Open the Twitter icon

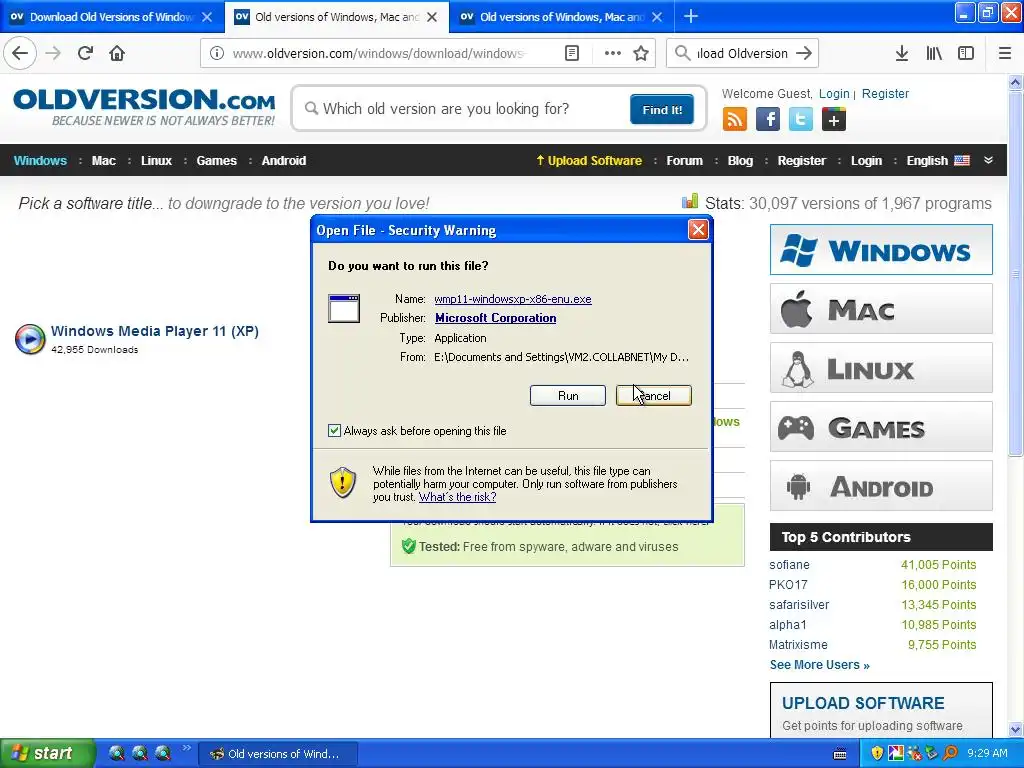click(x=801, y=120)
